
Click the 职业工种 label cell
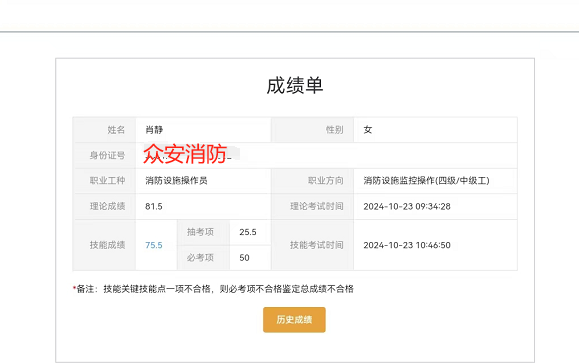tap(105, 181)
